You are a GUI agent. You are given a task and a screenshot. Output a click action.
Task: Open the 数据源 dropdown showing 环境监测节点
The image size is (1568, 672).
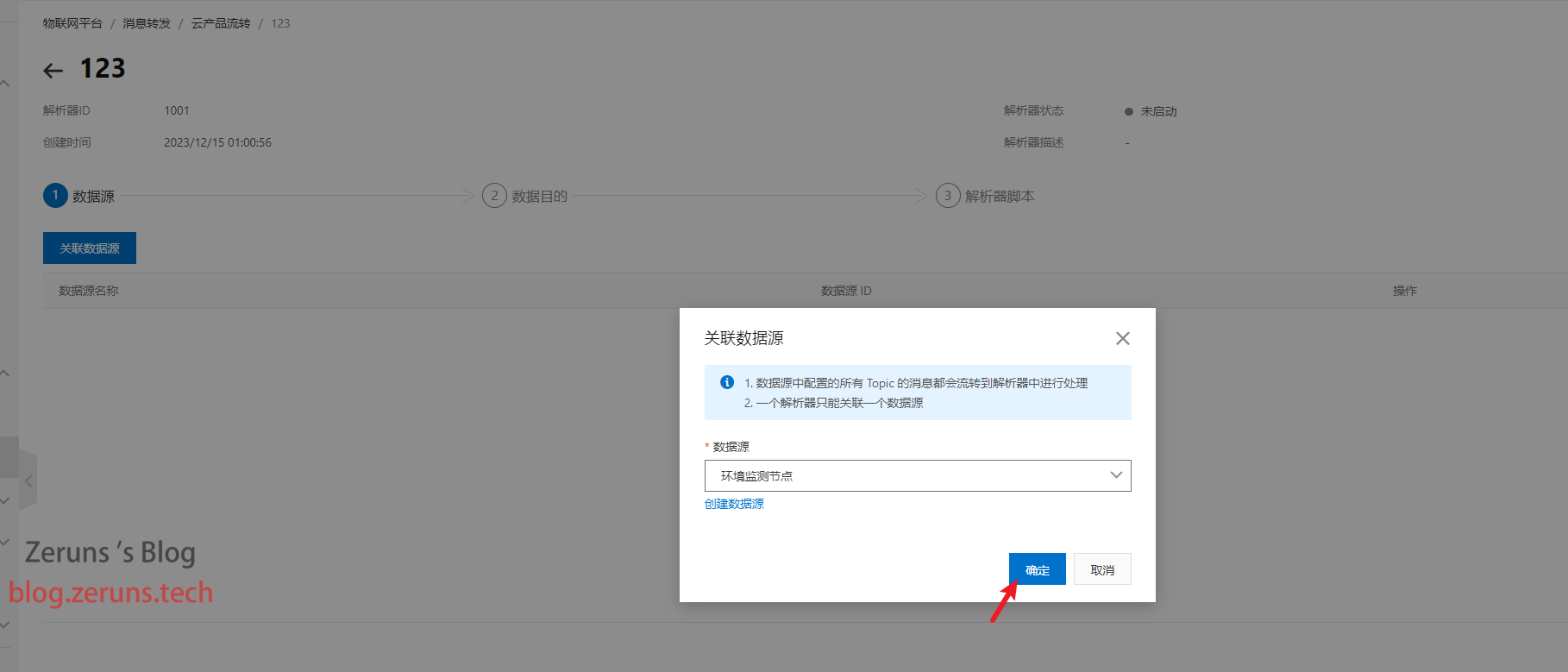click(917, 475)
